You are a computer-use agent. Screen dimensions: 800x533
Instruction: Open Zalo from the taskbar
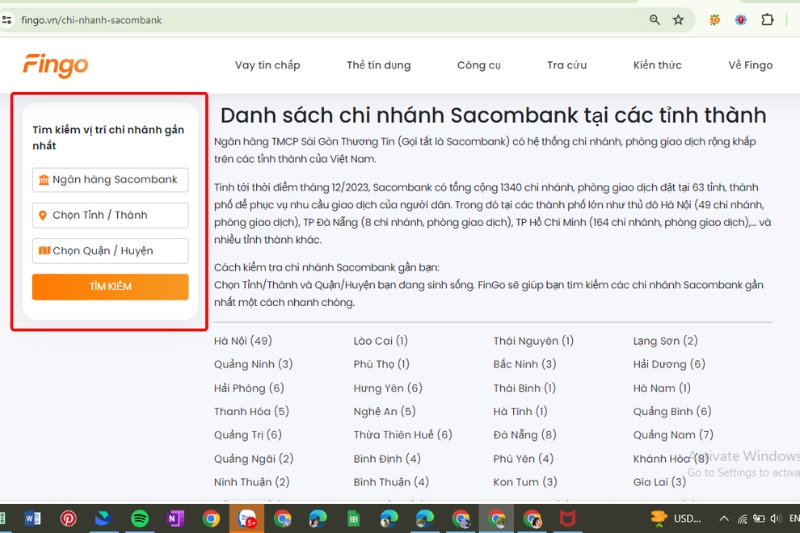point(247,519)
